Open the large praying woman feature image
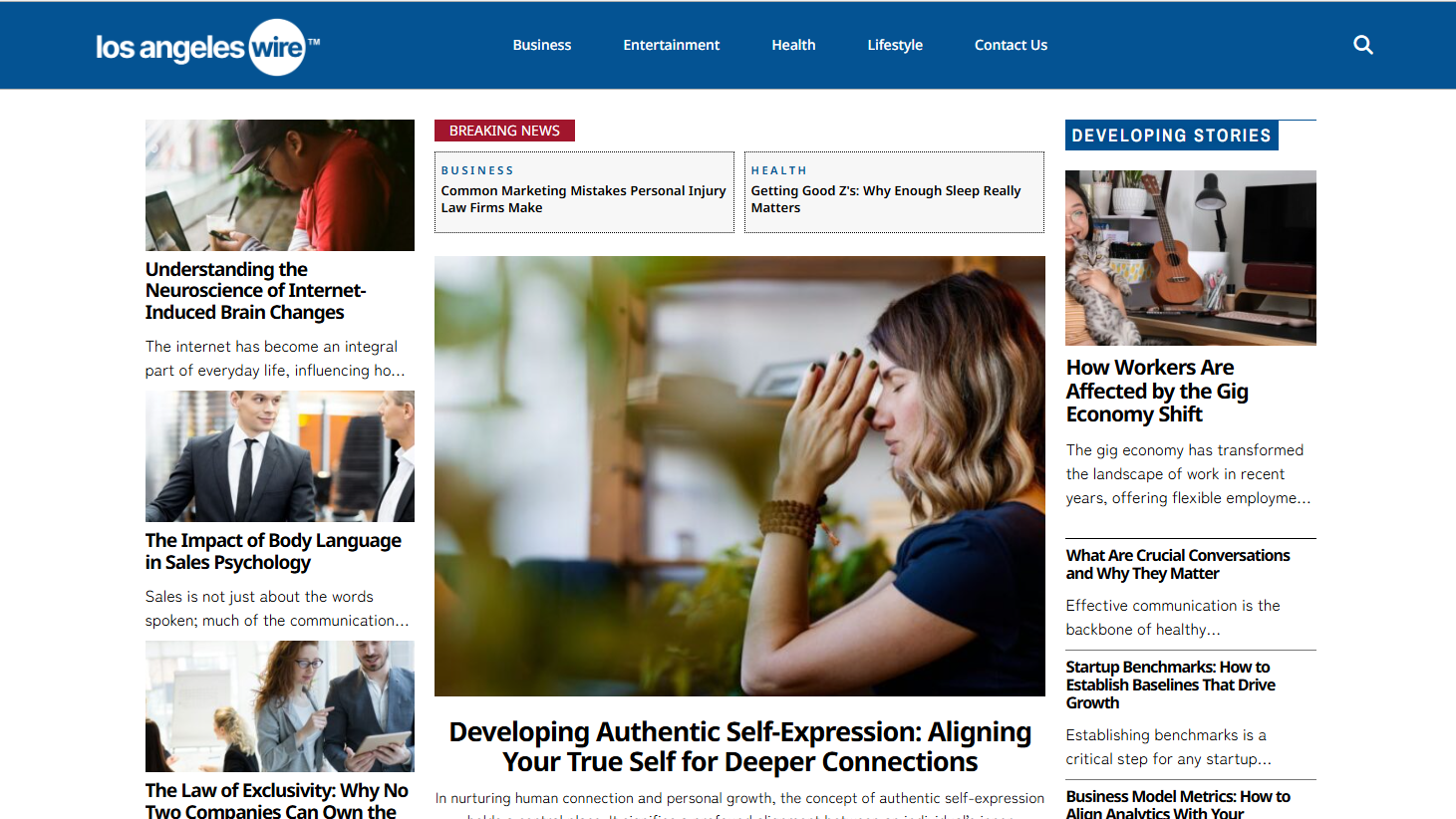Screen dimensions: 1456x819 739,476
